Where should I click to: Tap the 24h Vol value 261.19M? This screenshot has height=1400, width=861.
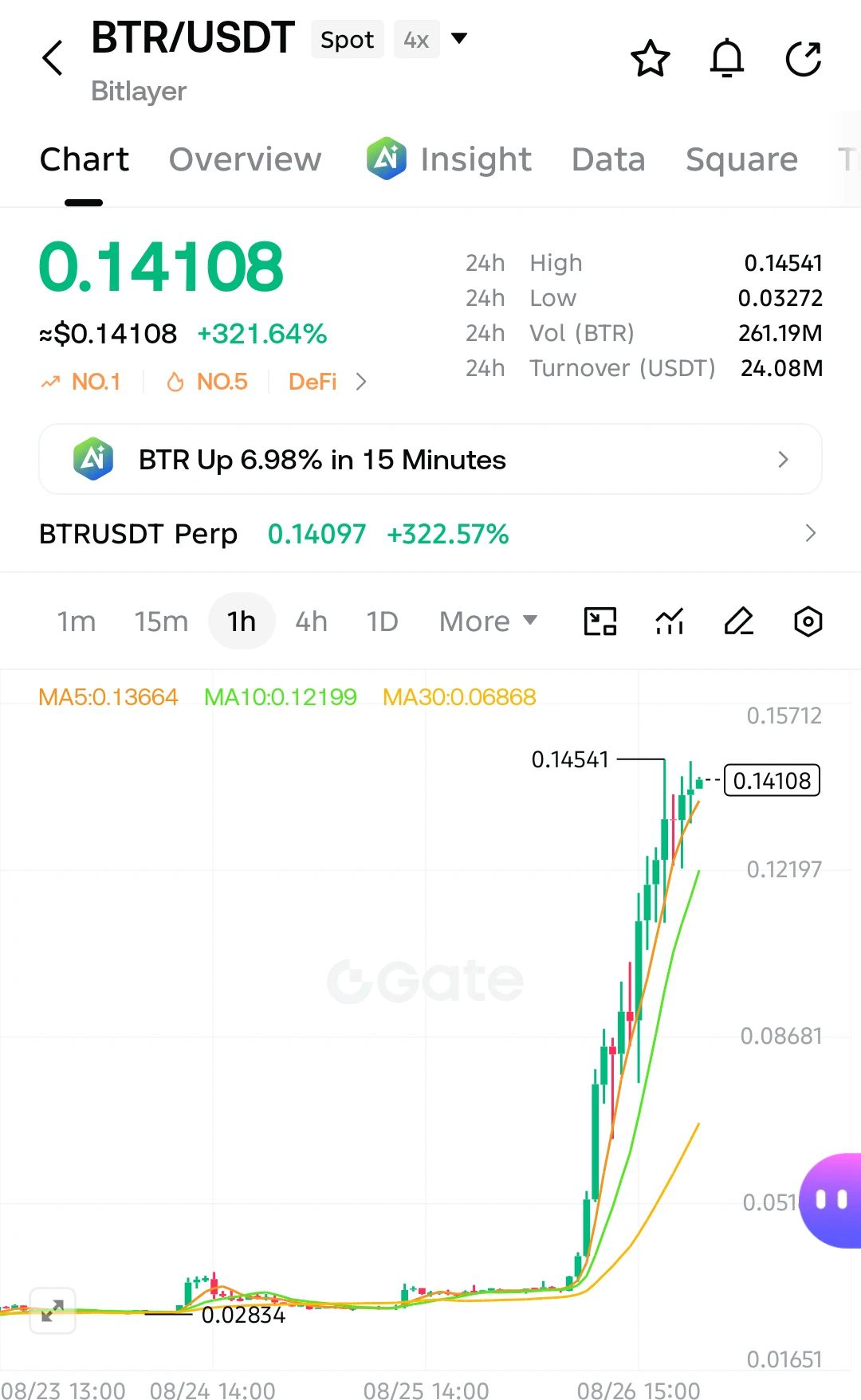[x=780, y=333]
